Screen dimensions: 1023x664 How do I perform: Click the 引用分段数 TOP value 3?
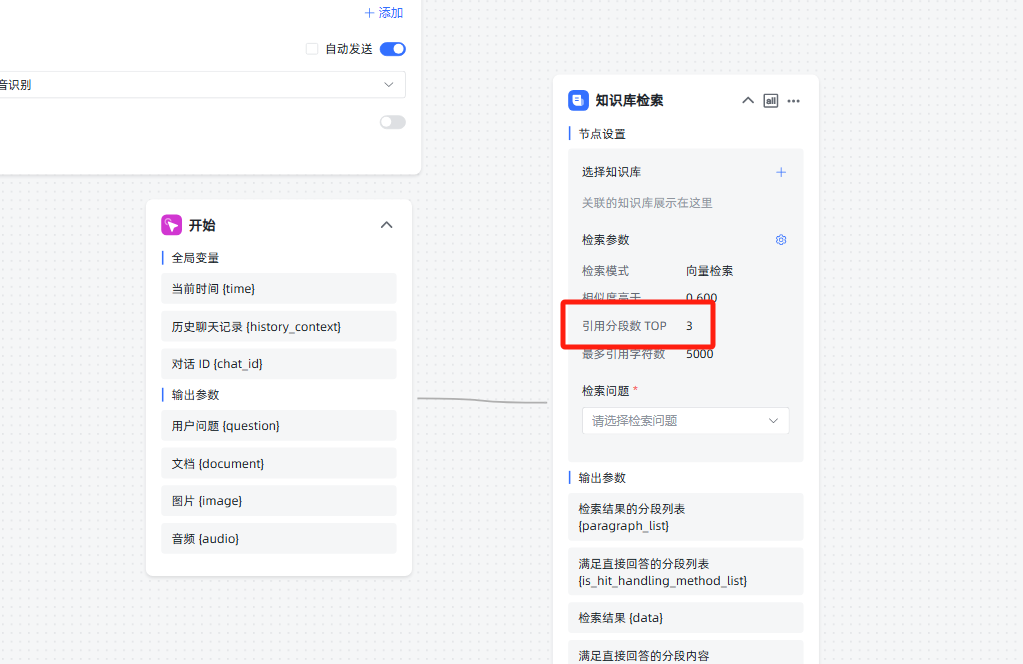click(x=689, y=325)
